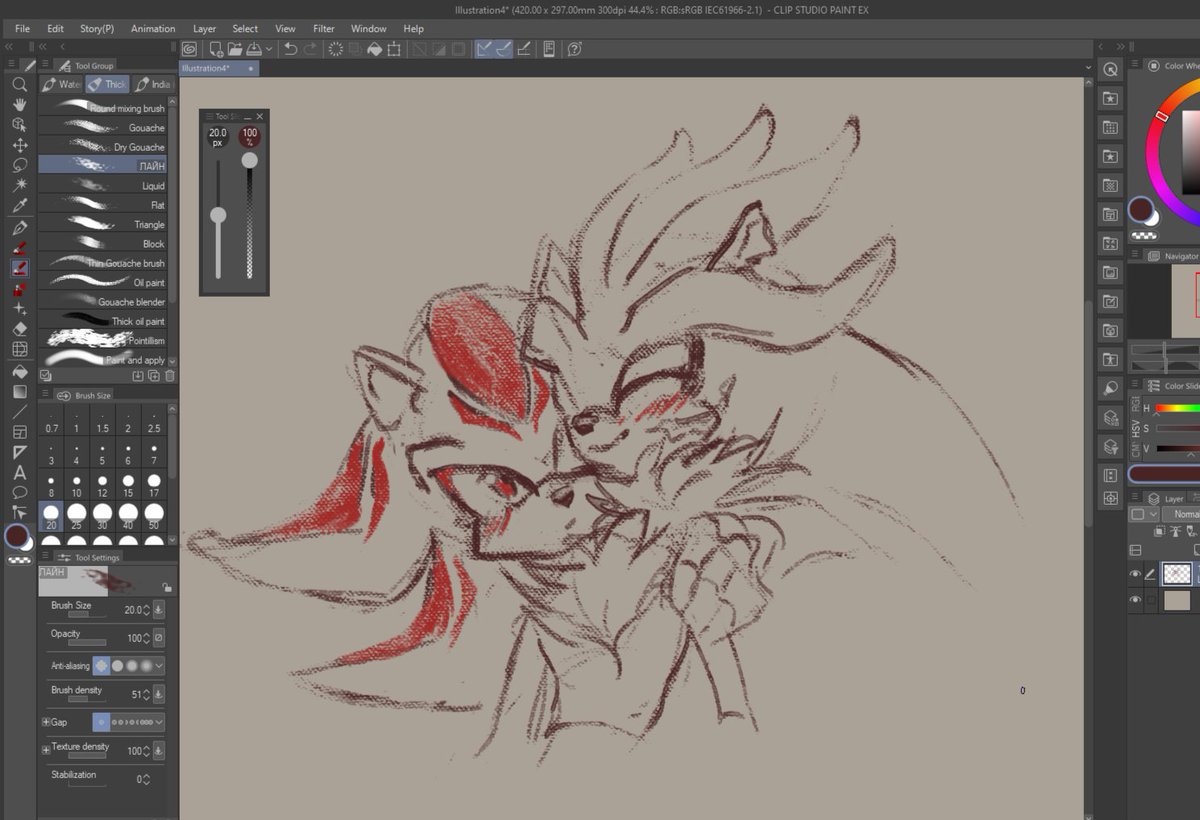Select the first Gap option

101,721
